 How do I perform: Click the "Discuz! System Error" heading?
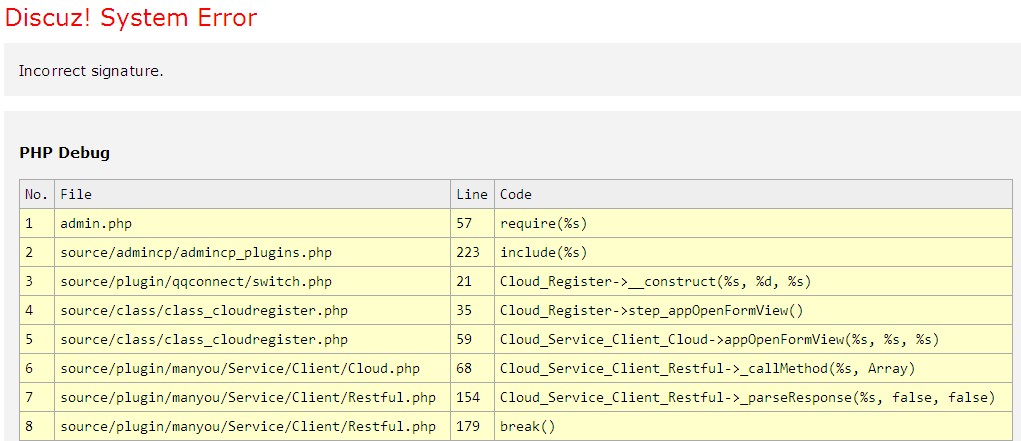pyautogui.click(x=131, y=18)
